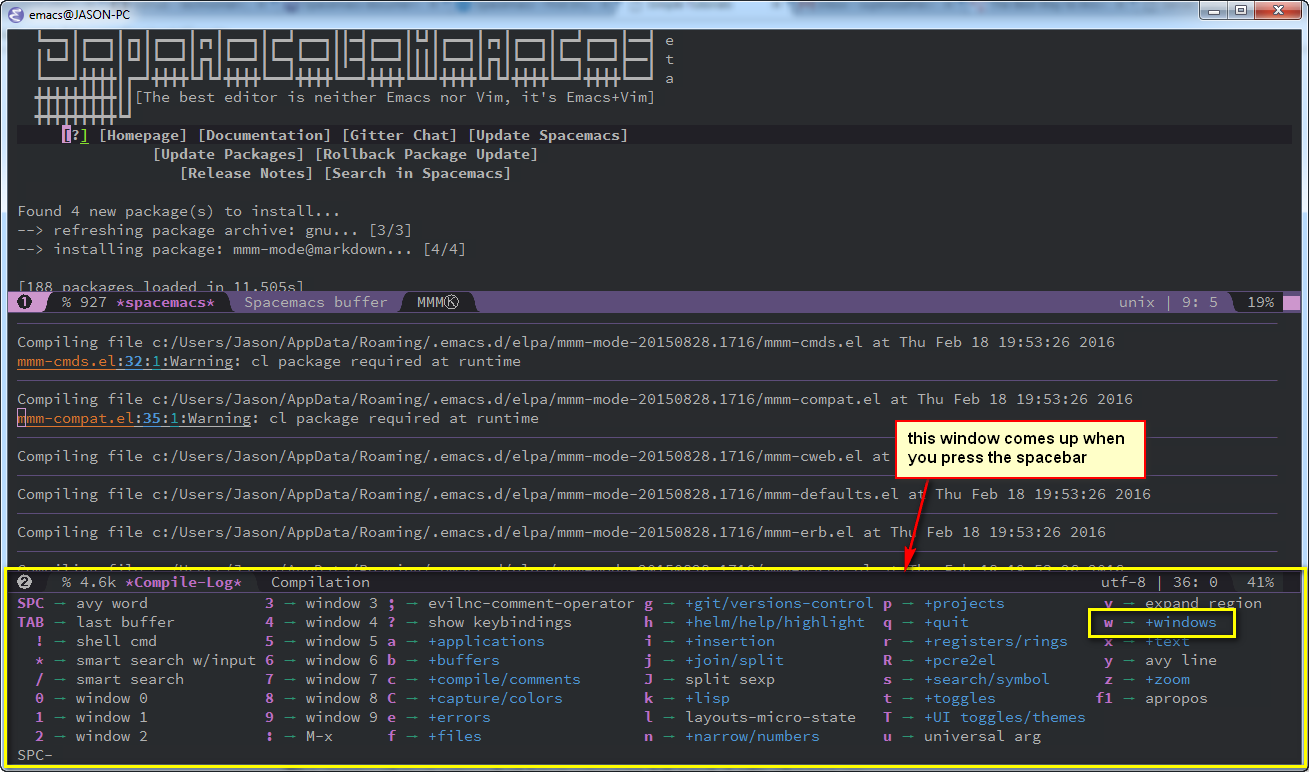Click the avy line entry
The image size is (1309, 772).
tap(1181, 660)
